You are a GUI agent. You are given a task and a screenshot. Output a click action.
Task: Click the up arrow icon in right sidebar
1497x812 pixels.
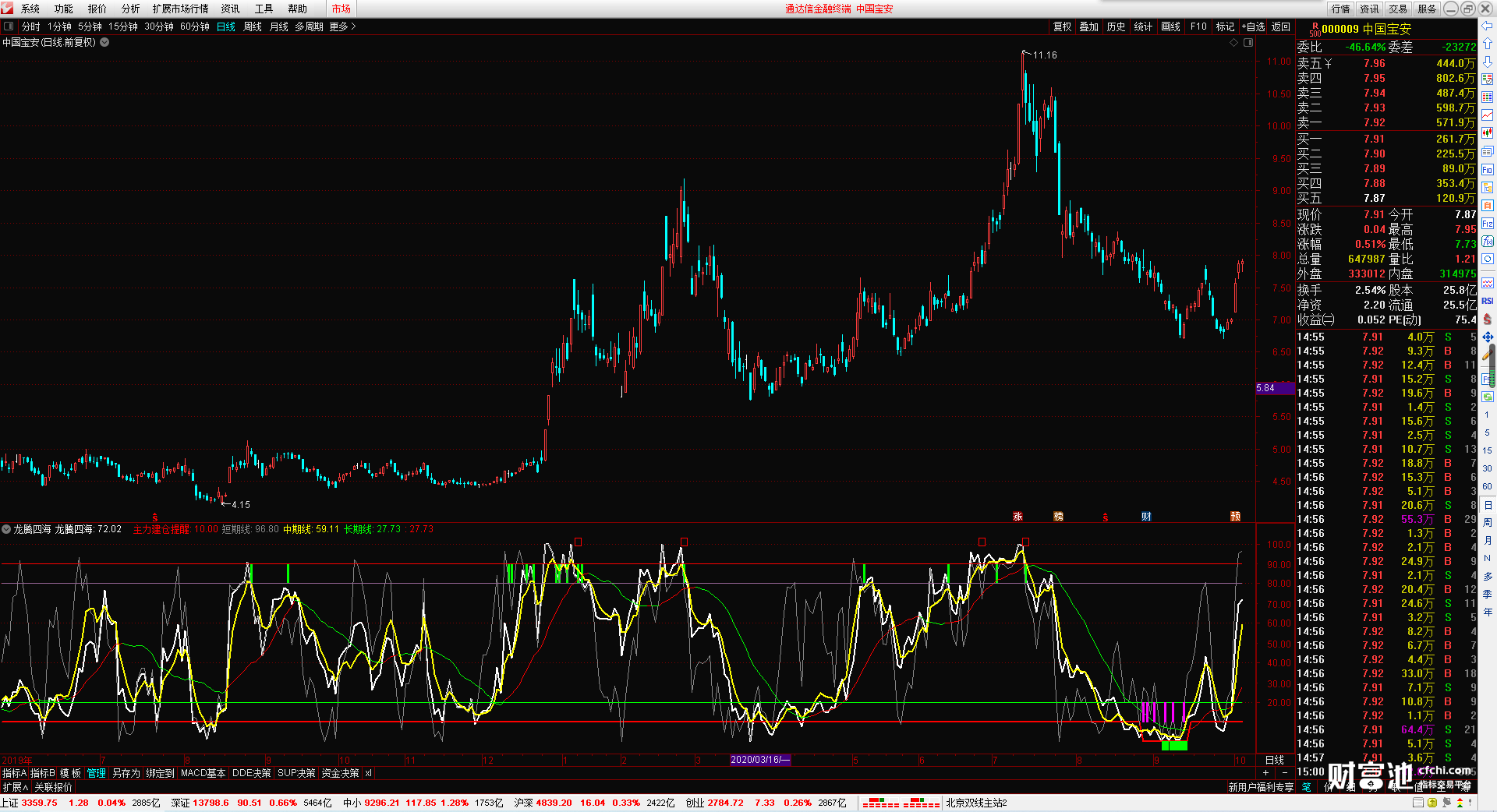(1487, 44)
